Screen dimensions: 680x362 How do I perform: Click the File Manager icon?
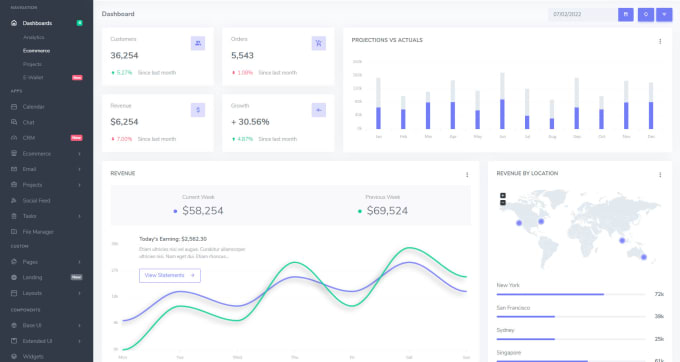[14, 232]
